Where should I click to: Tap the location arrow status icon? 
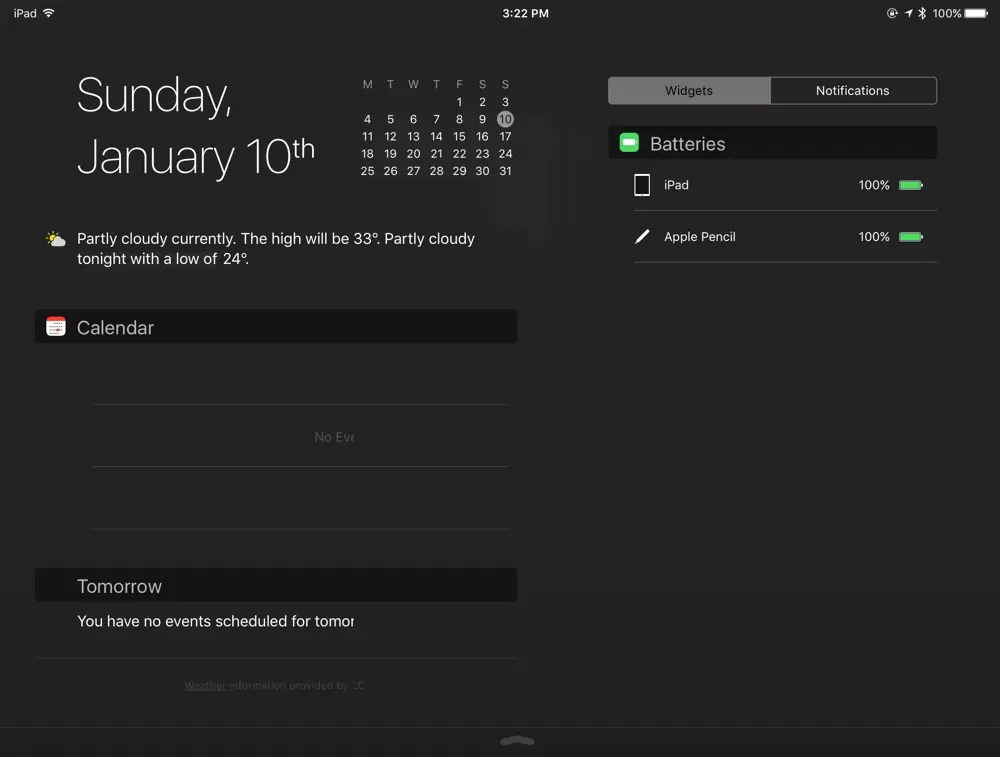click(x=908, y=13)
